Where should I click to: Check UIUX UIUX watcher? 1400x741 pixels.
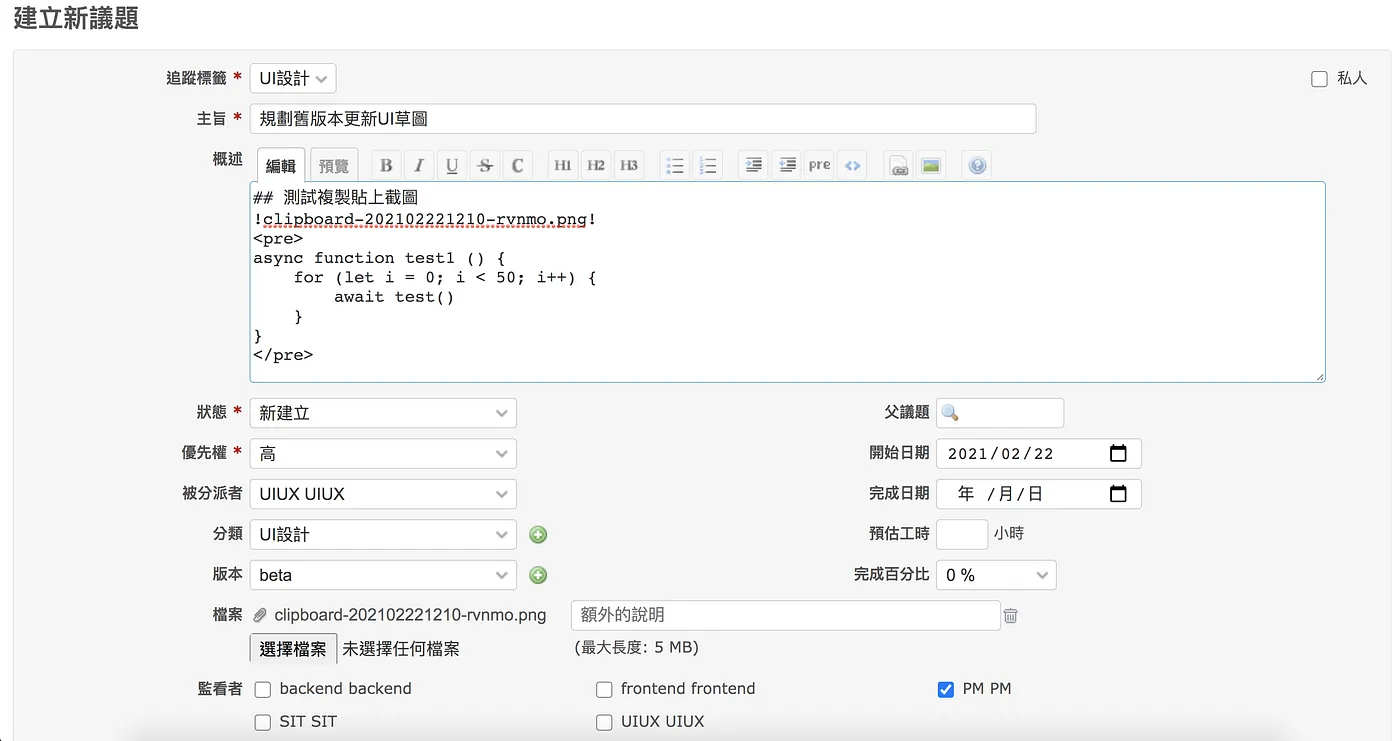604,722
